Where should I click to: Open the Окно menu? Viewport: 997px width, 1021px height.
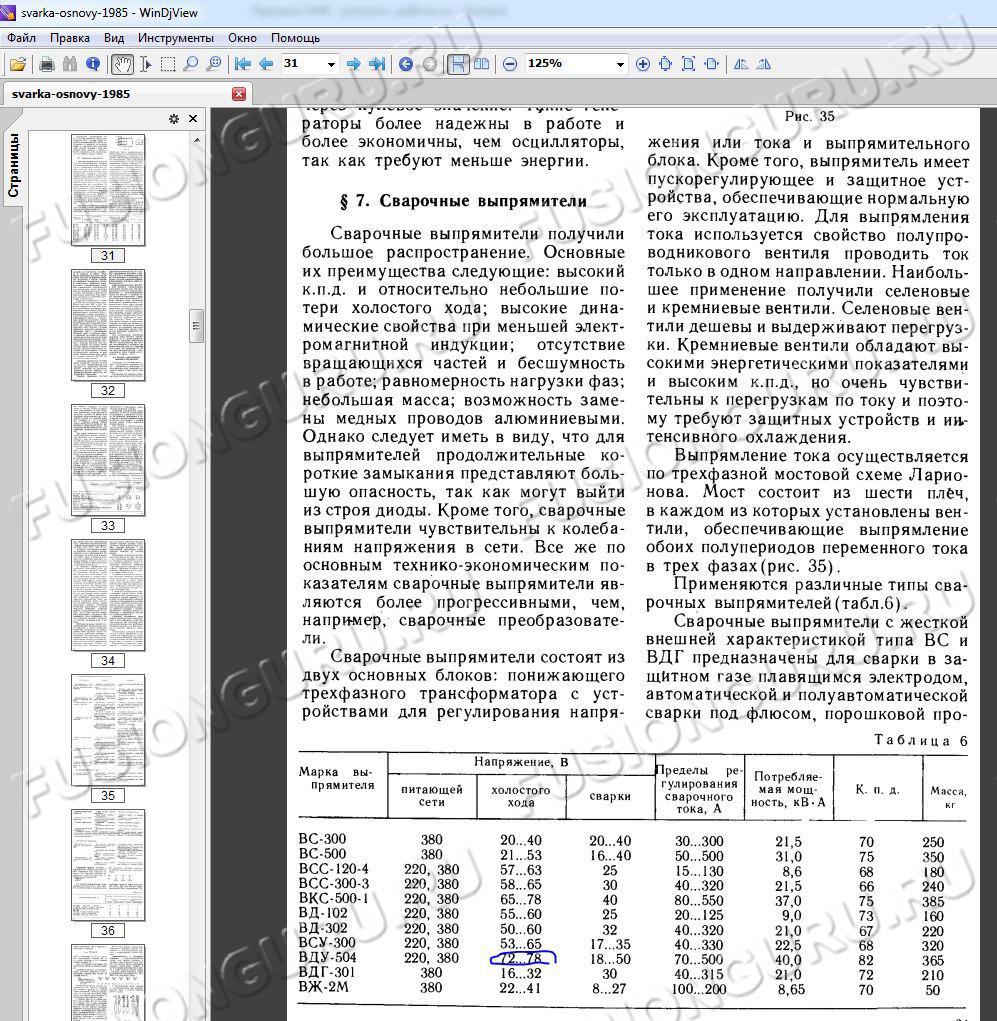(x=242, y=38)
